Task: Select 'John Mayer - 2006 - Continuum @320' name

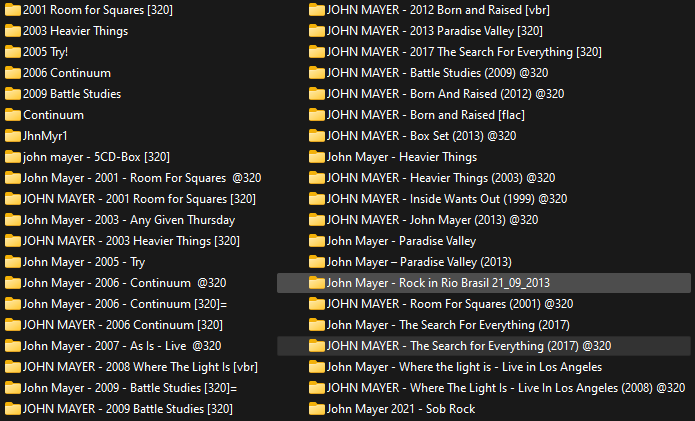Action: 125,283
